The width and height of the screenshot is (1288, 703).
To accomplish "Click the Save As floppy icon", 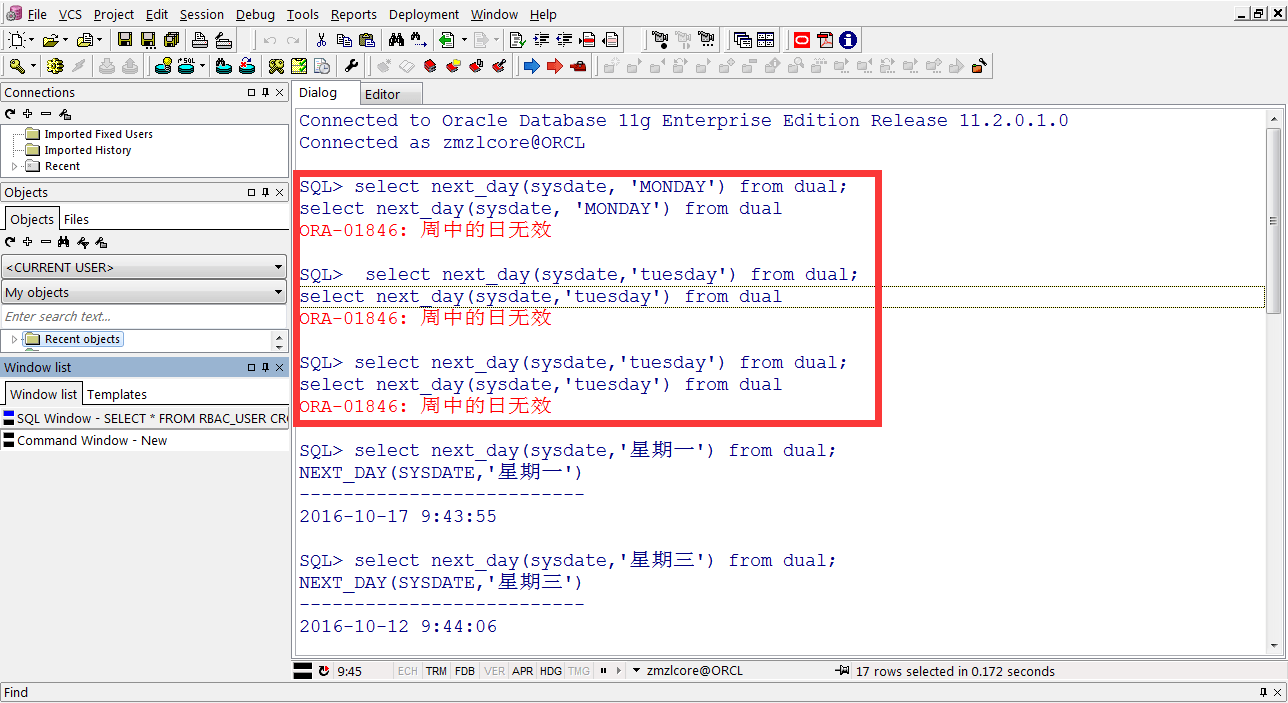I will (148, 40).
